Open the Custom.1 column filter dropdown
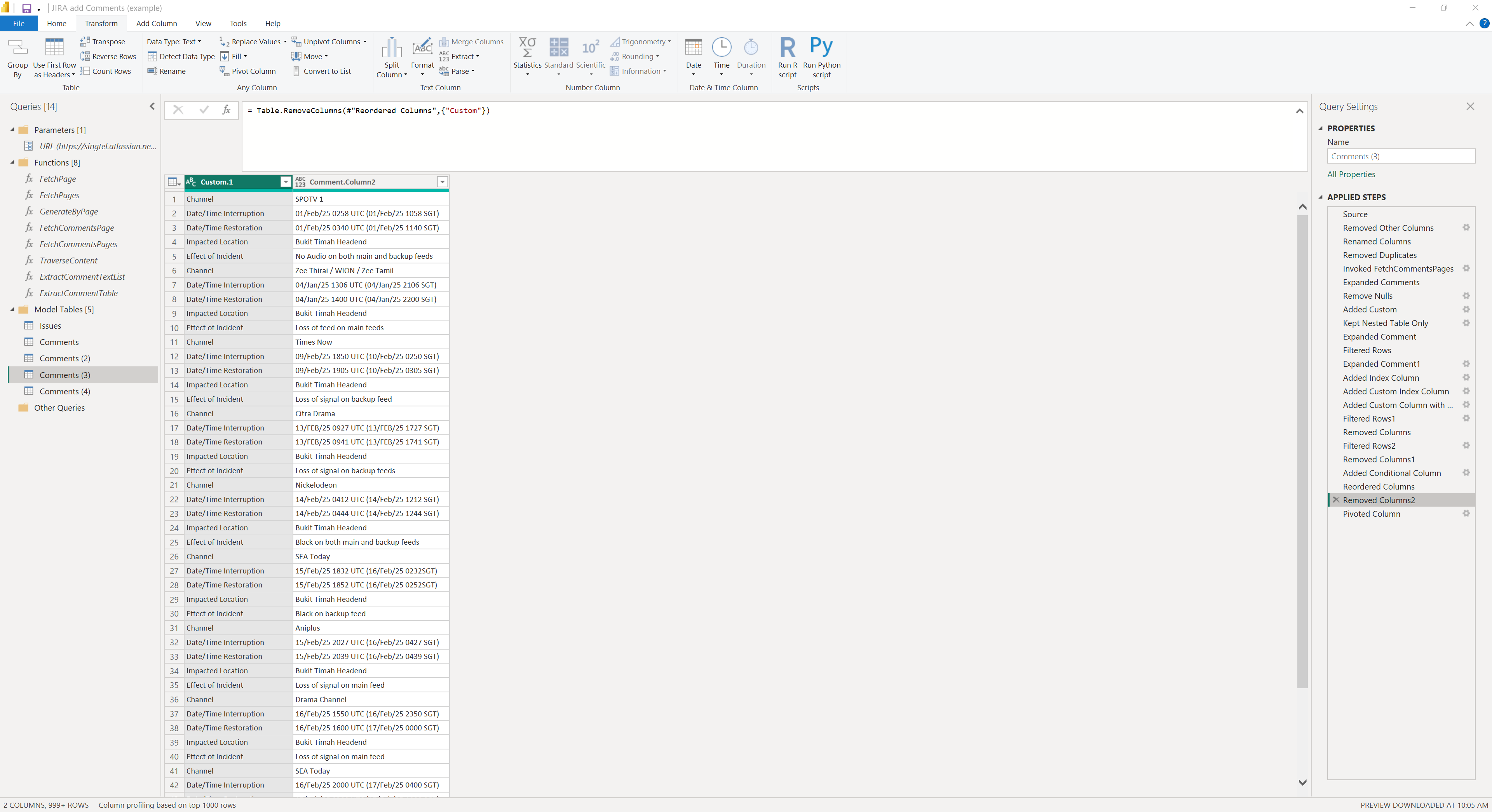The height and width of the screenshot is (812, 1492). (x=286, y=182)
